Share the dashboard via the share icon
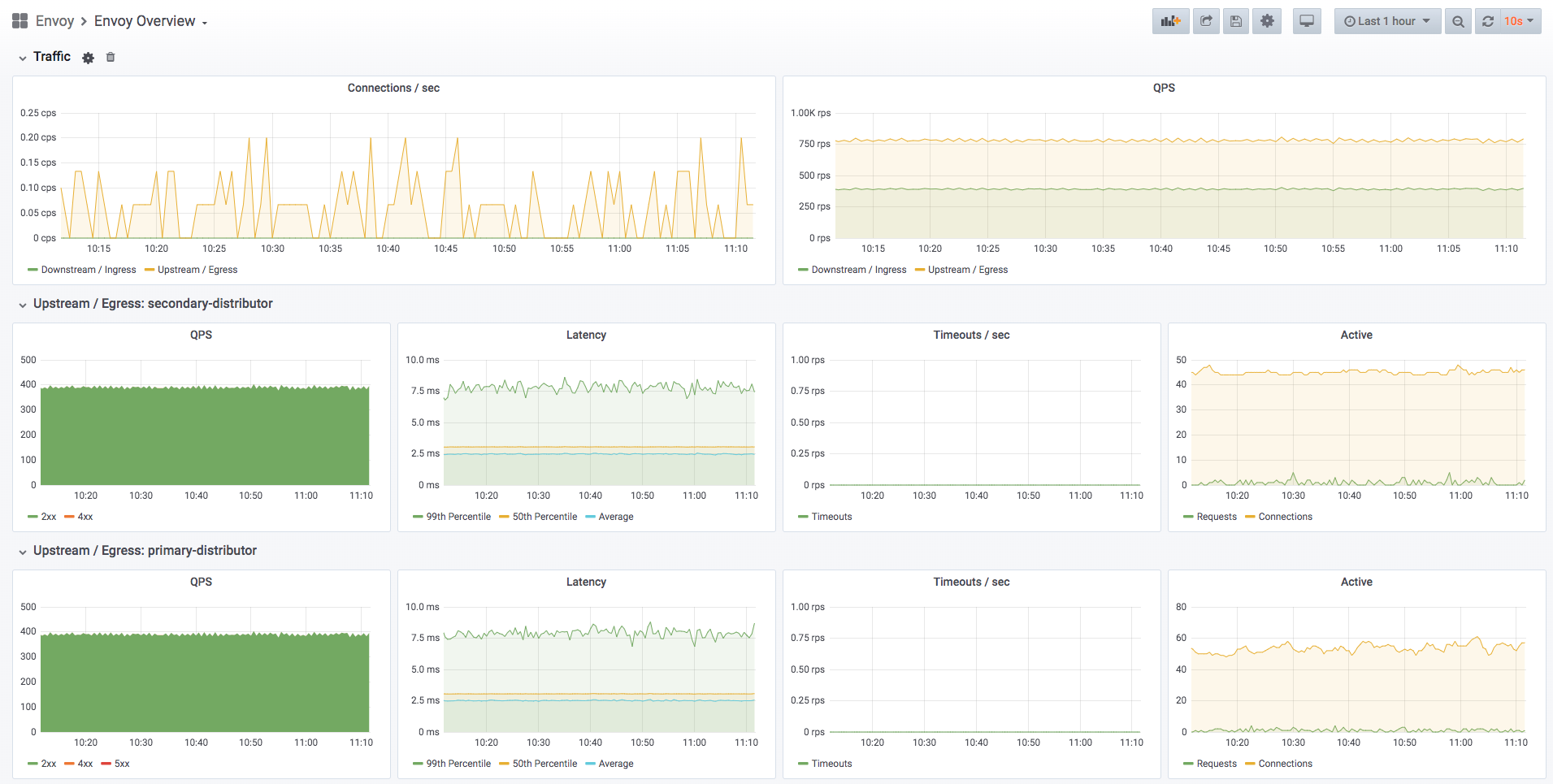The width and height of the screenshot is (1553, 784). pos(1206,21)
